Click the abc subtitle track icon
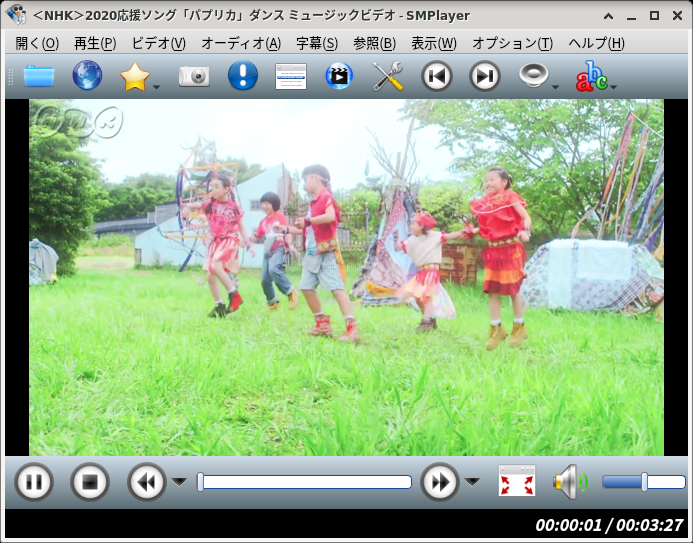This screenshot has width=693, height=543. click(591, 76)
